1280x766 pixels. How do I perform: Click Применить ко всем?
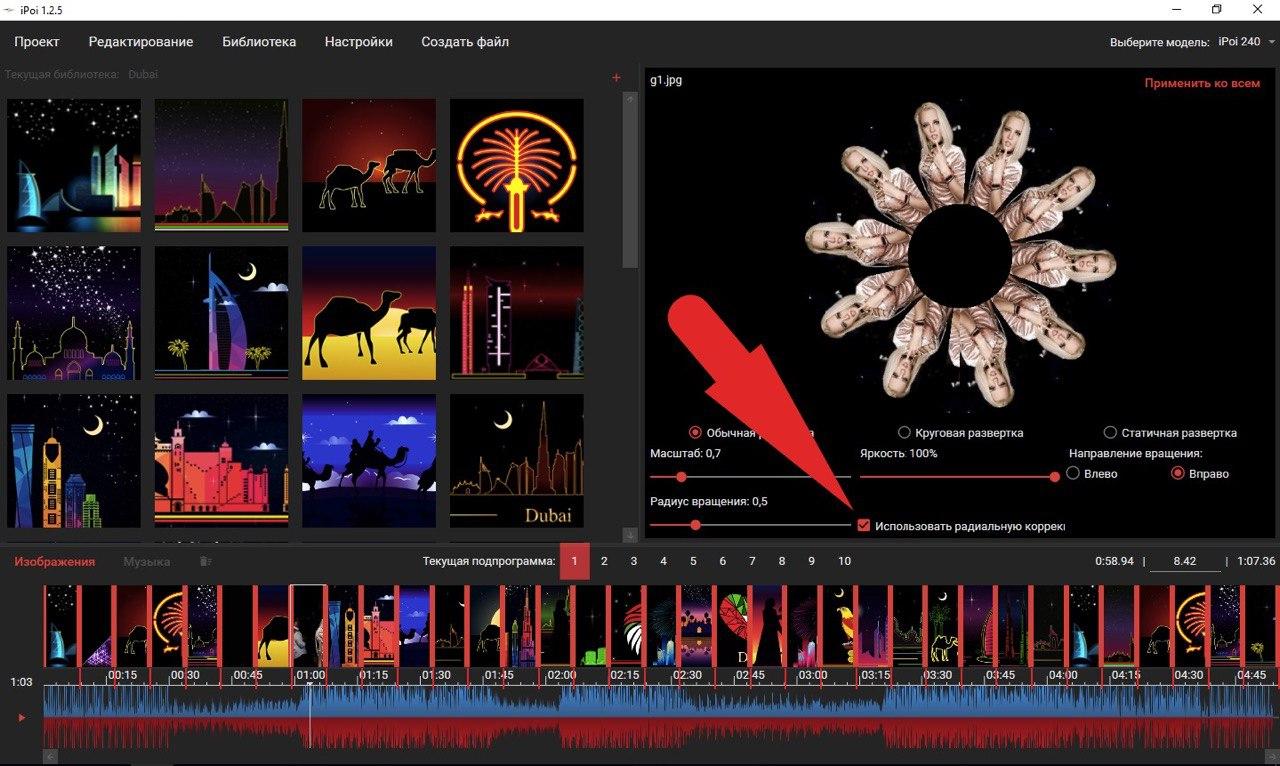point(1202,84)
